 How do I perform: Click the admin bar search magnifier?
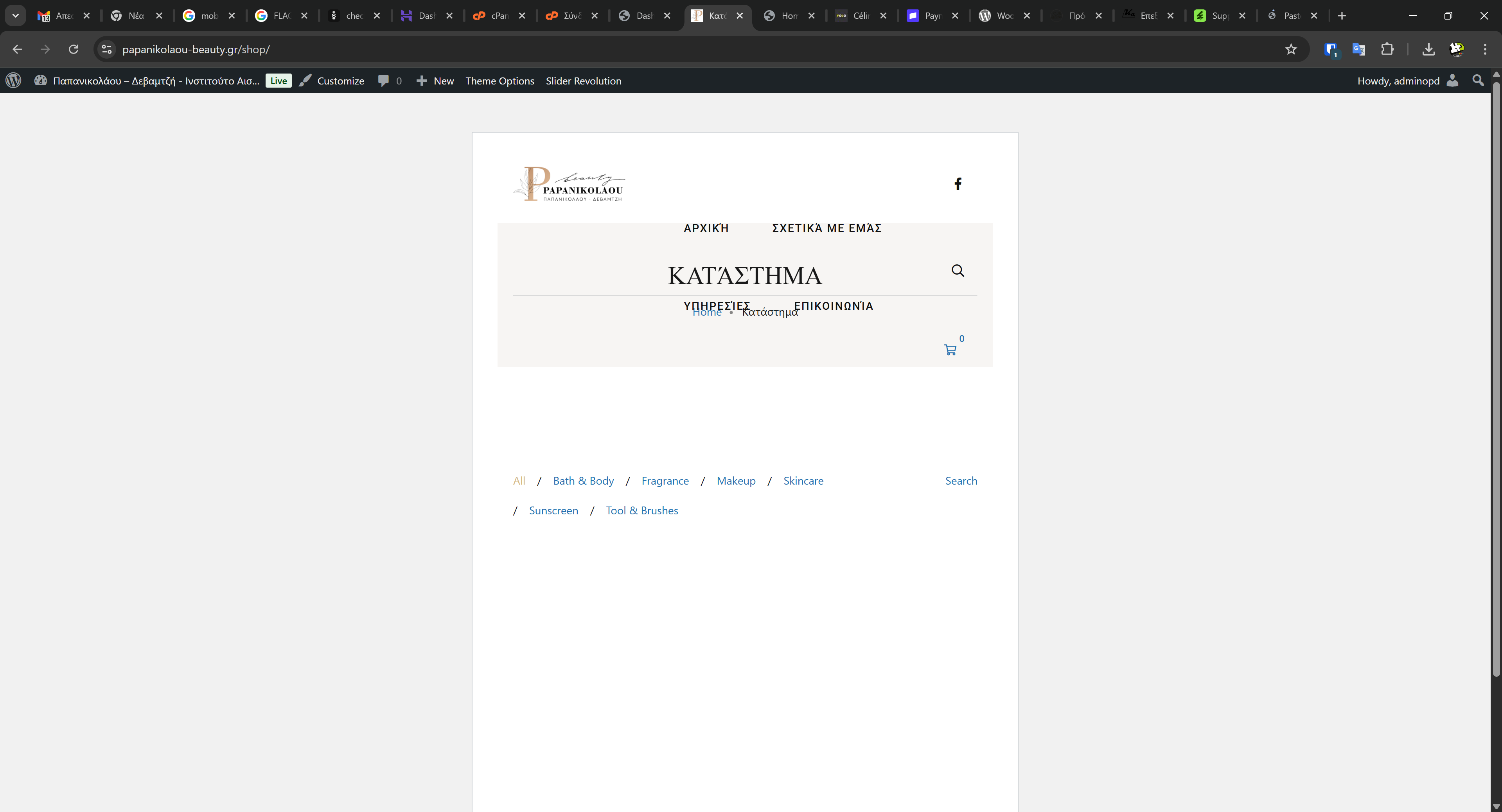point(1477,81)
